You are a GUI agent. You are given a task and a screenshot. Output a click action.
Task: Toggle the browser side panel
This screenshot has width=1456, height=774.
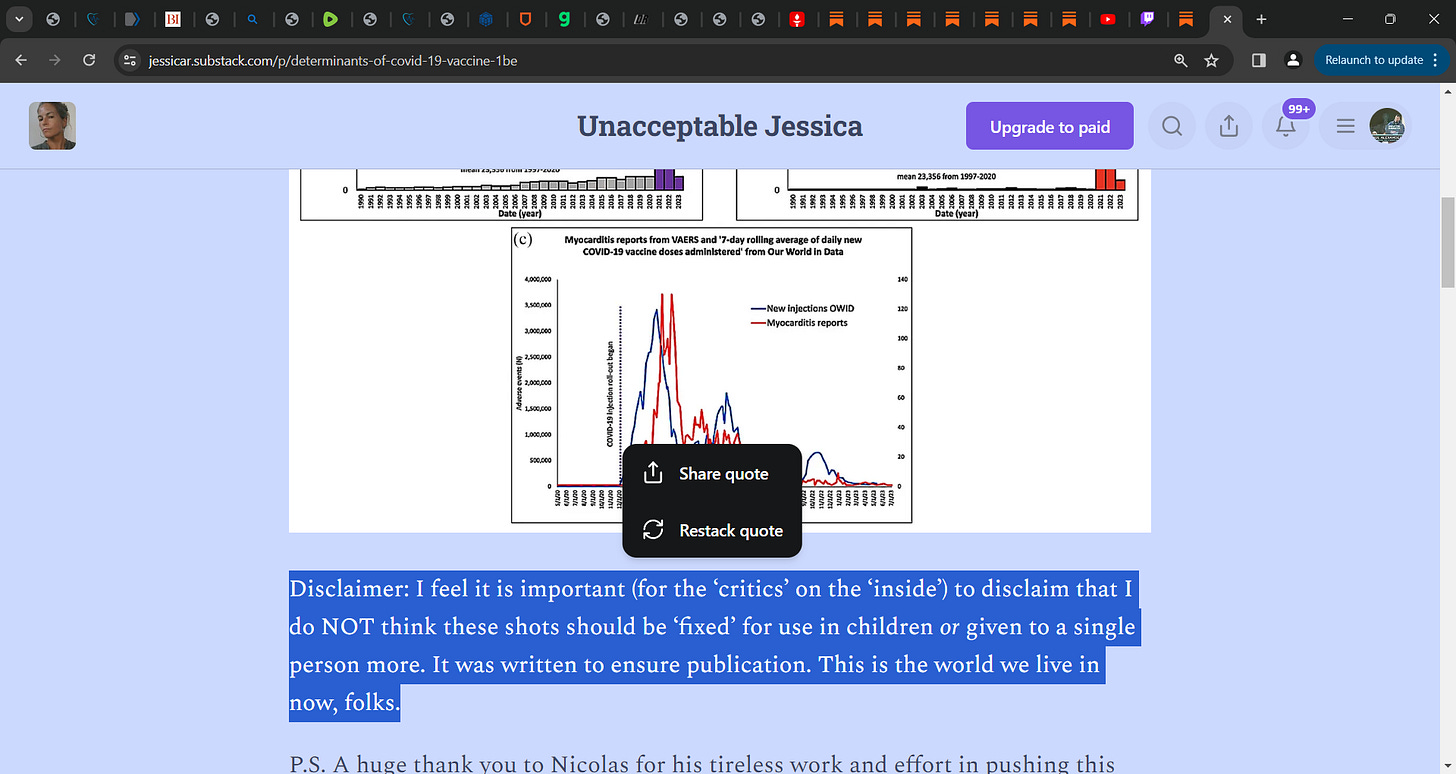1259,60
